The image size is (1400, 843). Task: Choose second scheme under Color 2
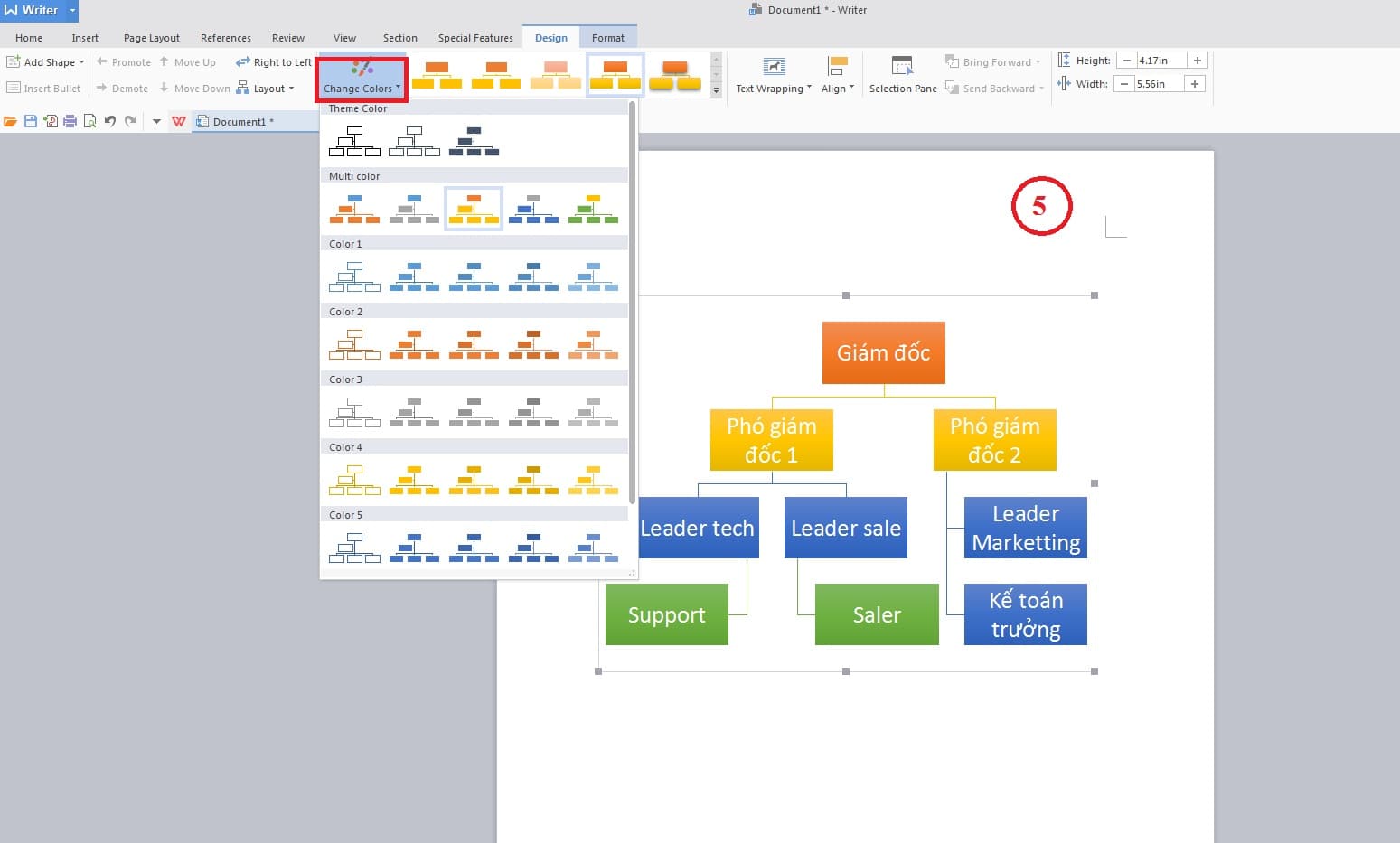coord(414,344)
